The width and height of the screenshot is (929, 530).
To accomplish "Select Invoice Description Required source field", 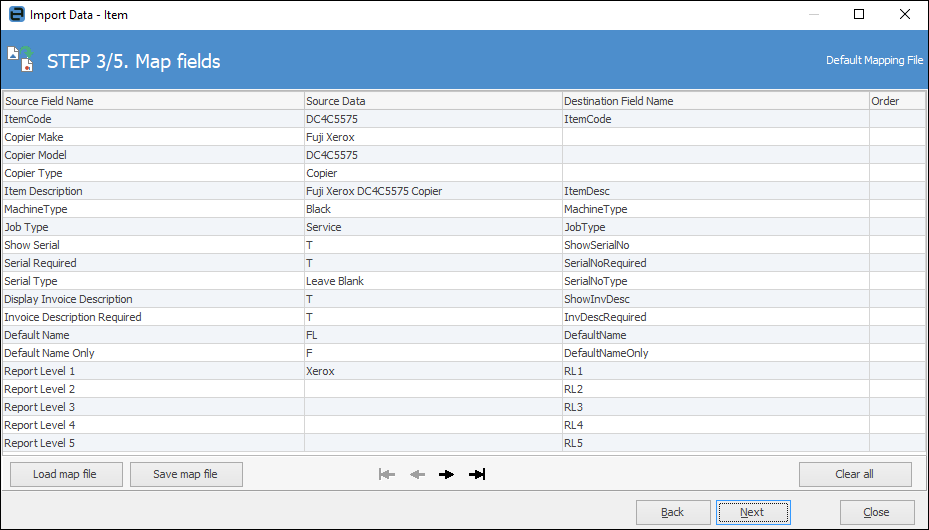I will pos(153,317).
